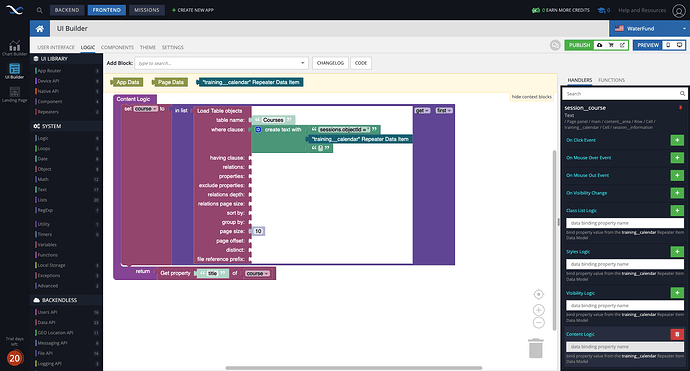Screen dimensions: 690x371
Task: Switch to the BACKEND tab
Action: click(x=67, y=10)
